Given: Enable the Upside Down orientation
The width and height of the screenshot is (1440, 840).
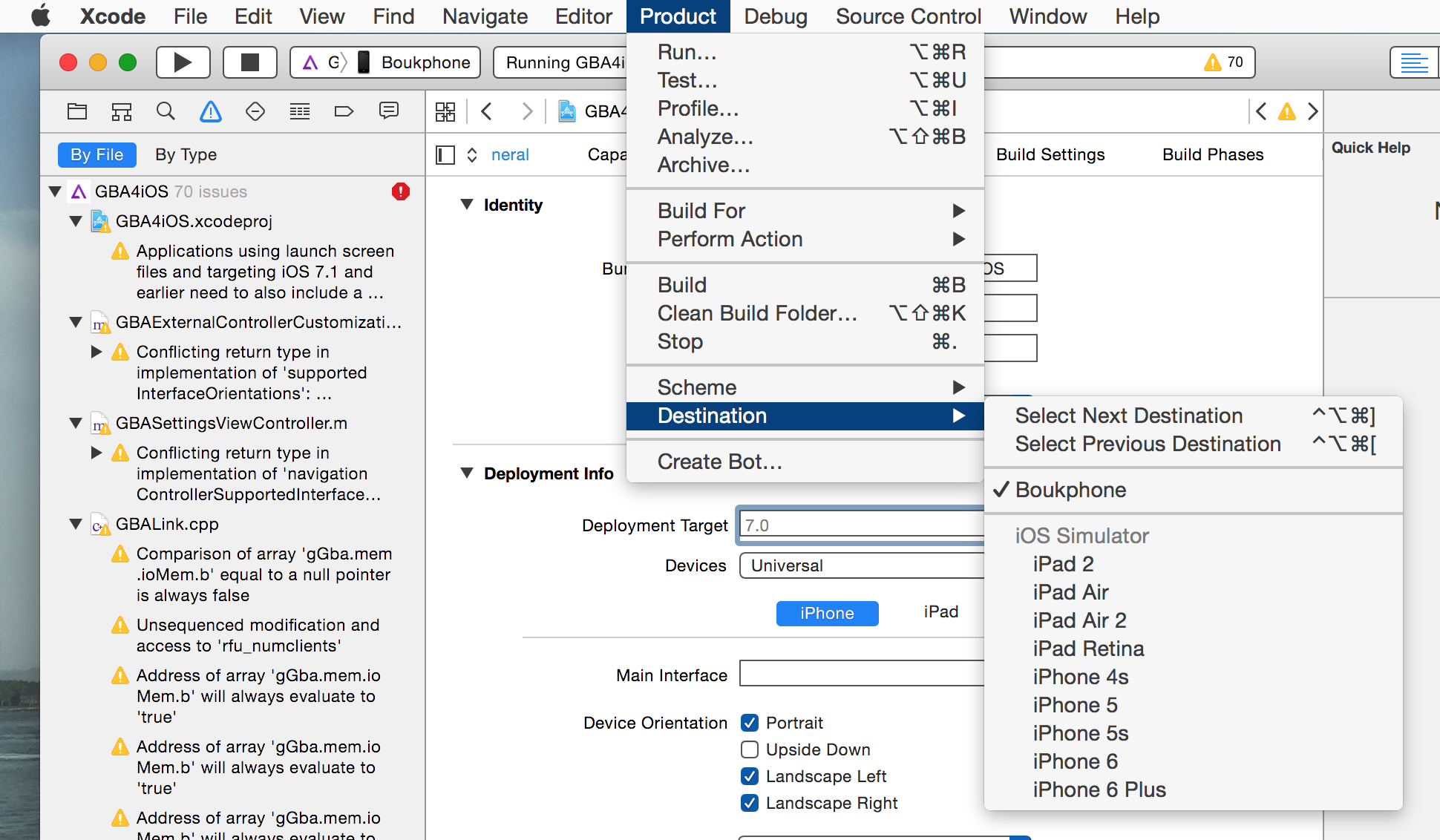Looking at the screenshot, I should click(750, 749).
